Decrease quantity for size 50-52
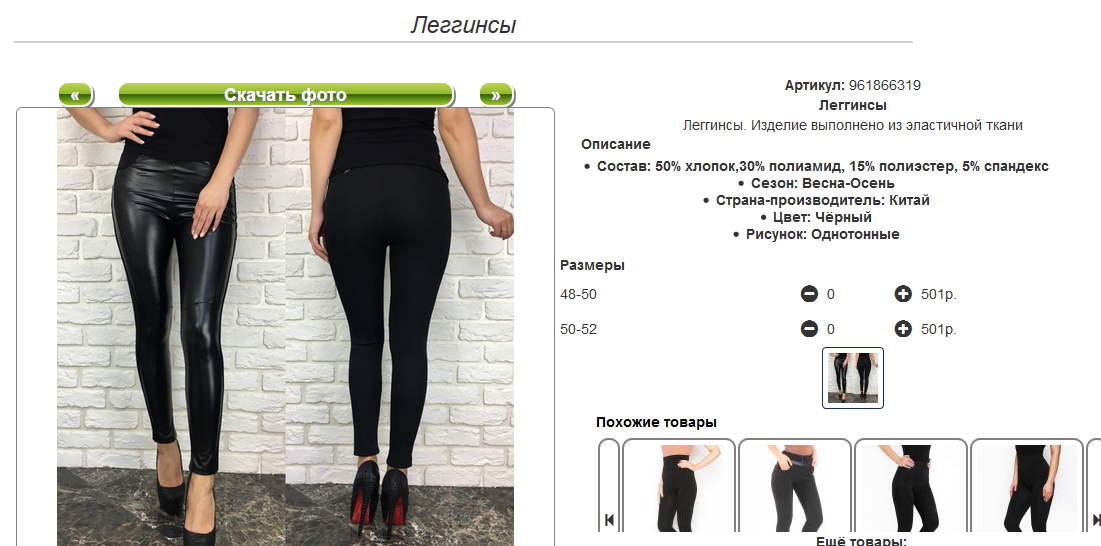This screenshot has width=1101, height=546. click(809, 328)
